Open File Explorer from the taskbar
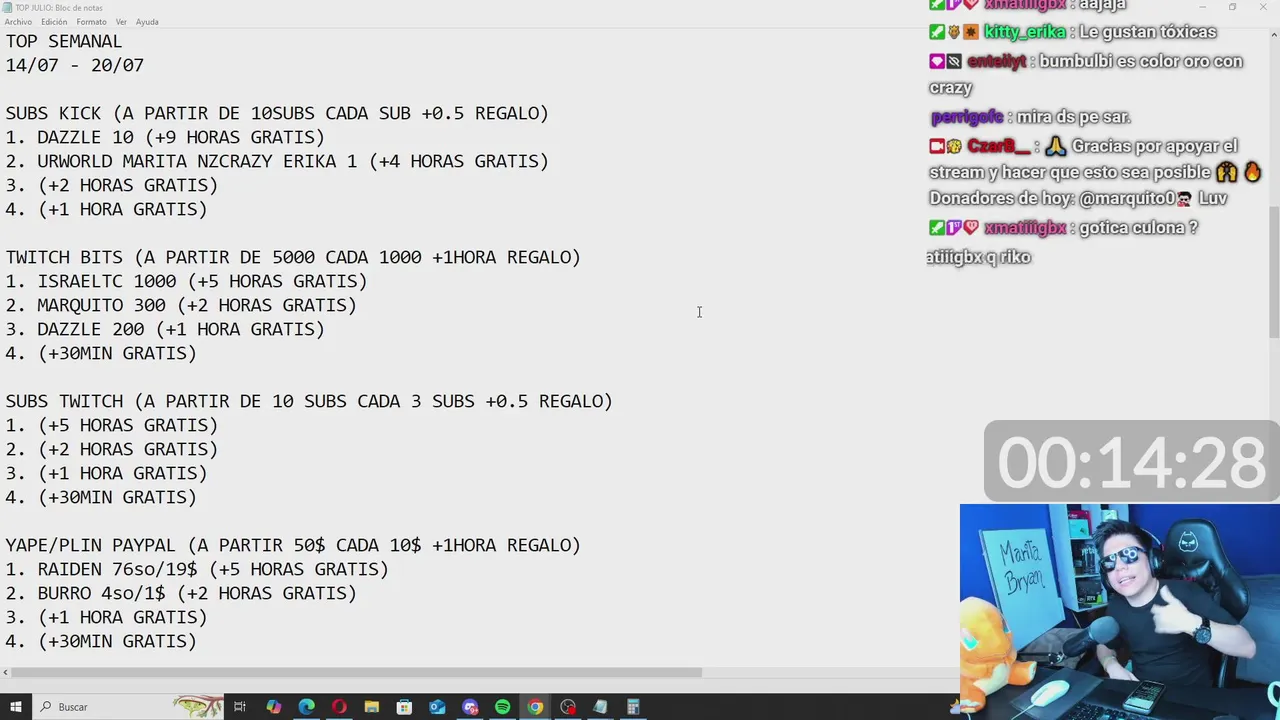This screenshot has width=1280, height=720. click(x=372, y=707)
